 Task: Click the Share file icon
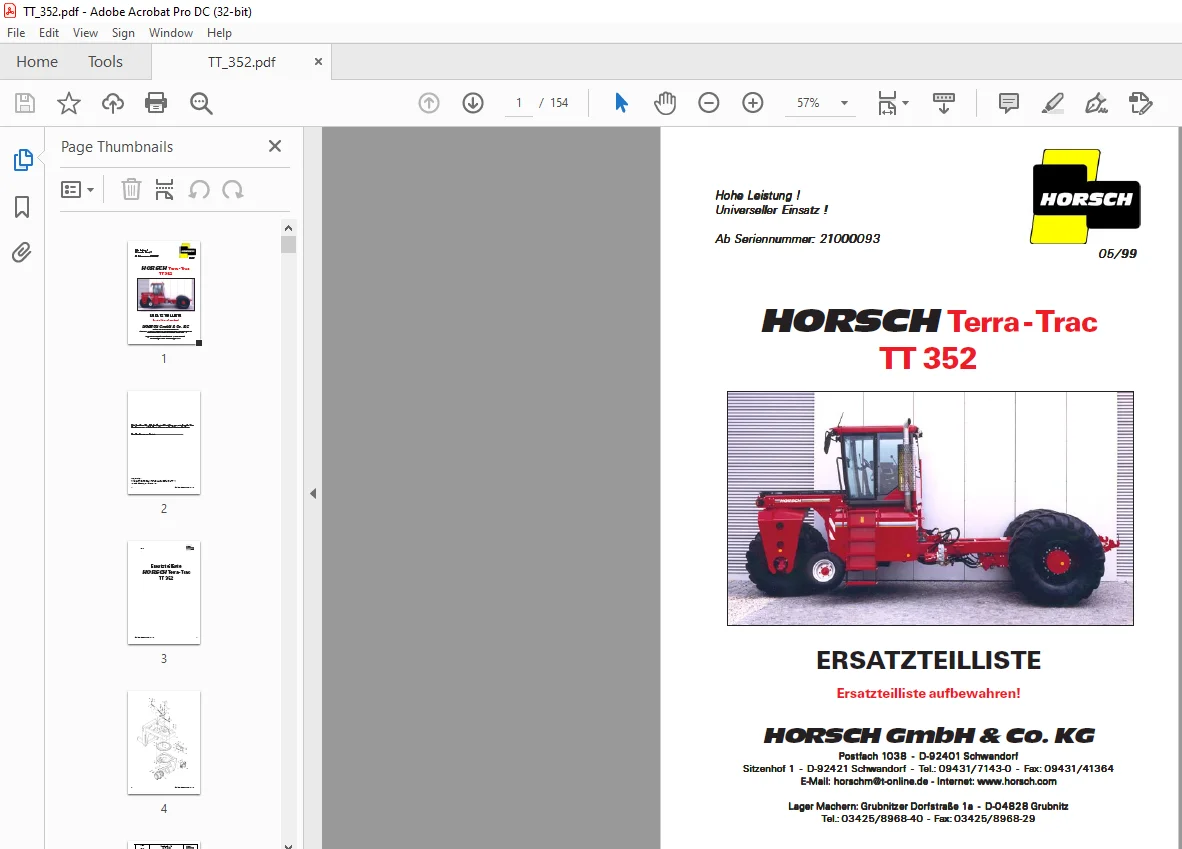pyautogui.click(x=1141, y=103)
